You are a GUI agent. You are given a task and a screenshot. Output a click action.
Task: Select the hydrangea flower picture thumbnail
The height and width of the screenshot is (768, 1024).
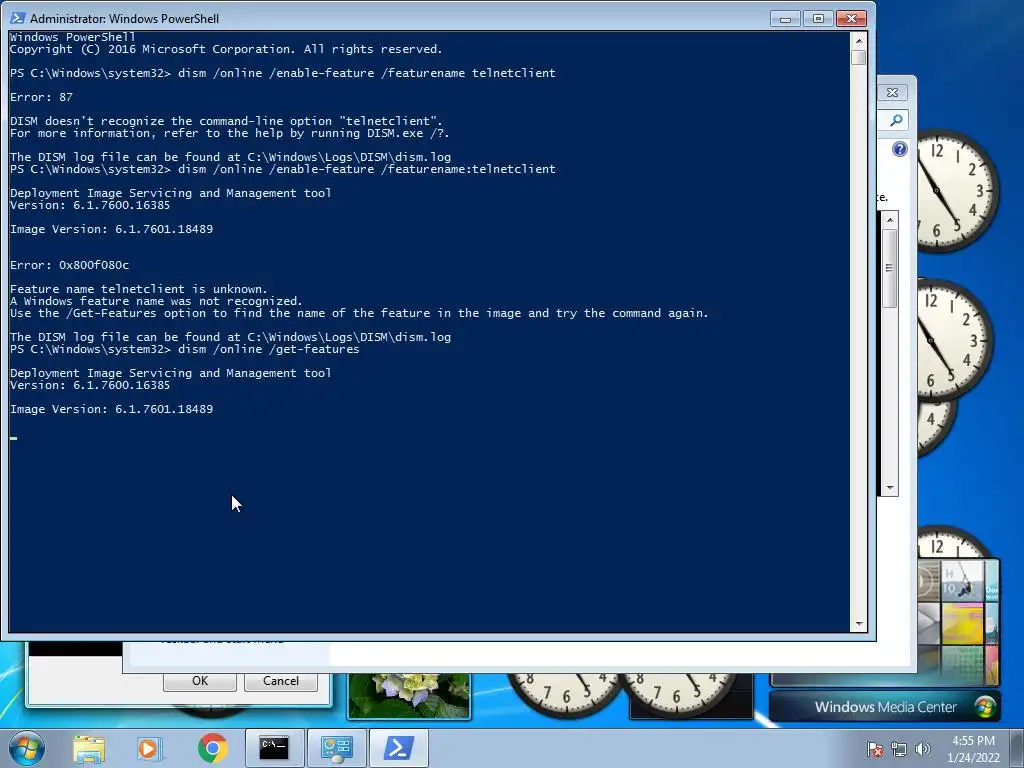[409, 696]
